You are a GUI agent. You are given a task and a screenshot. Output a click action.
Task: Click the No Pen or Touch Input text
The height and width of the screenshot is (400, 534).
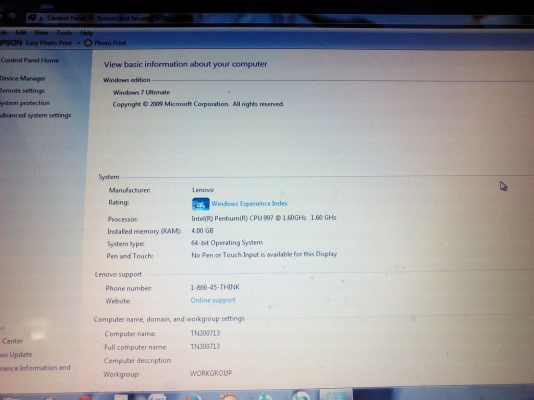[x=264, y=255]
